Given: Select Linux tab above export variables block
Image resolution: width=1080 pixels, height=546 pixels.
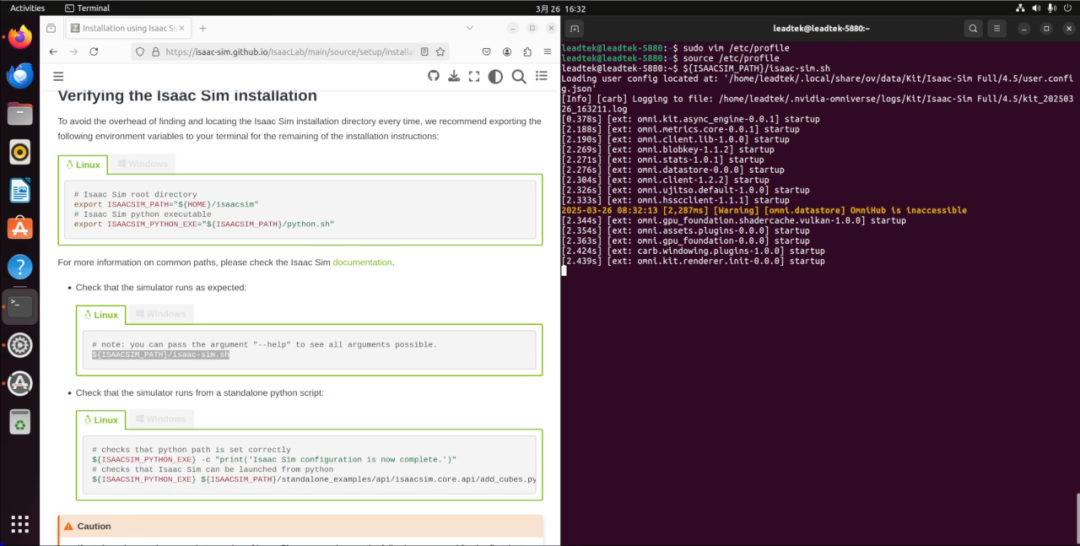Looking at the screenshot, I should (x=83, y=164).
